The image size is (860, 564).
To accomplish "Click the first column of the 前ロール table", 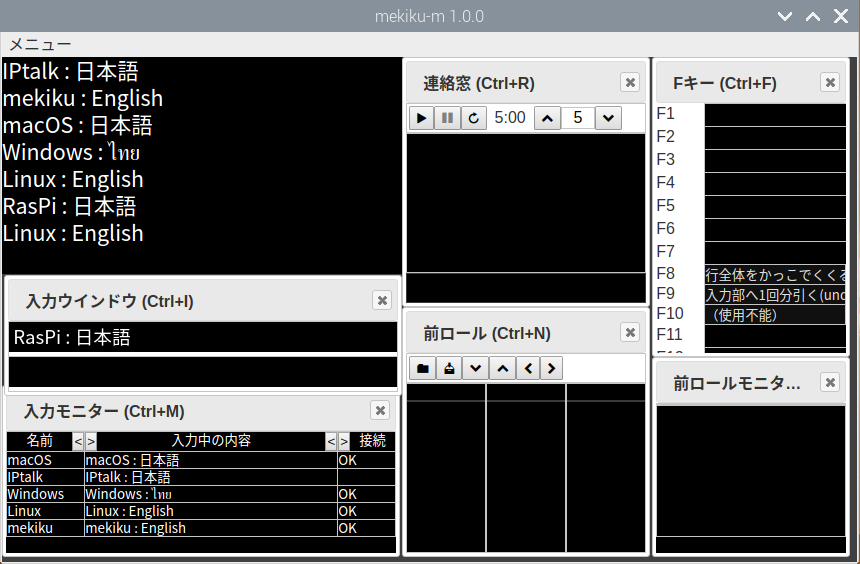I will click(x=446, y=468).
